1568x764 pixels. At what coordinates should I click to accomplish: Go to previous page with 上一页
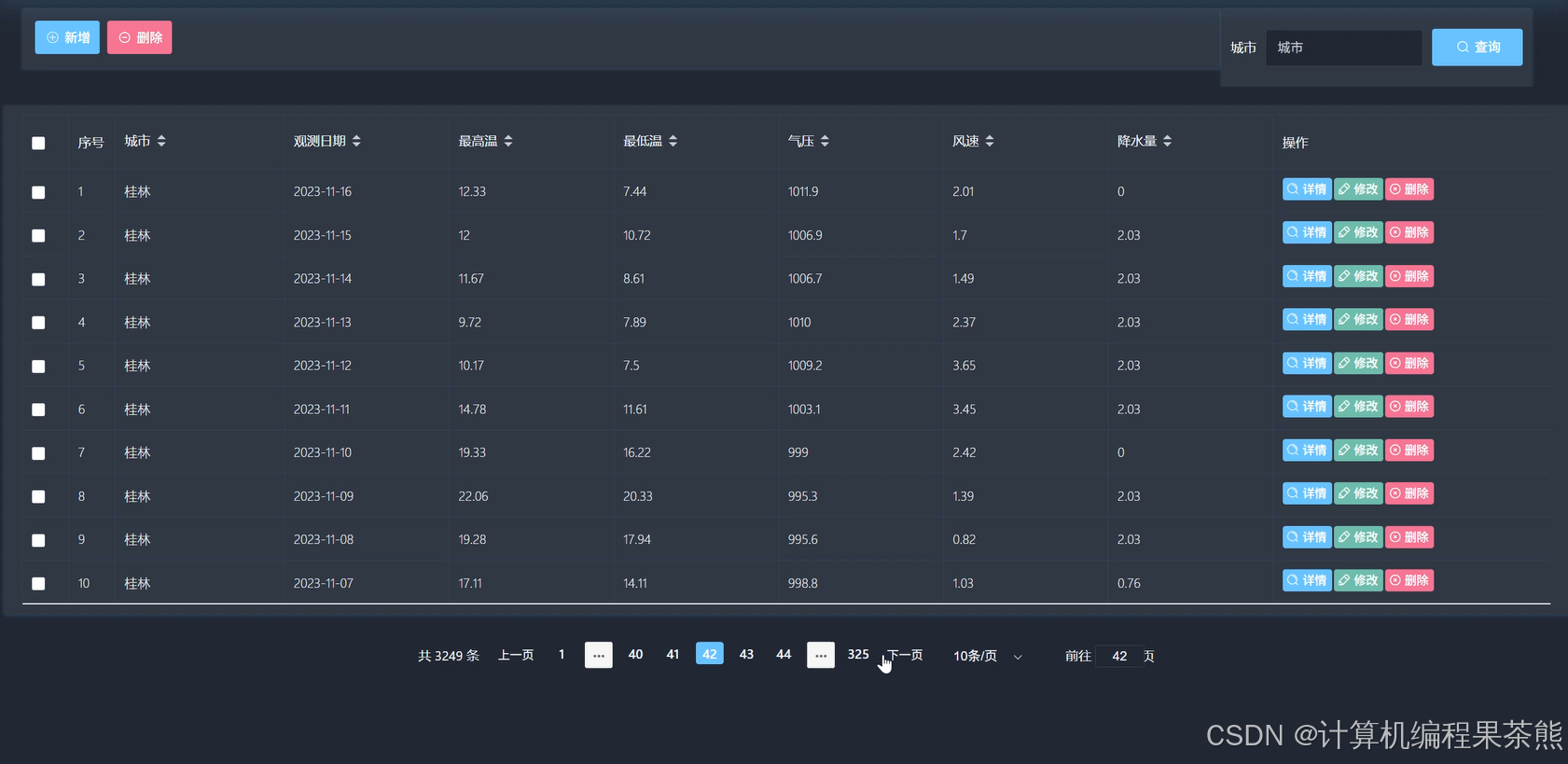(x=516, y=655)
